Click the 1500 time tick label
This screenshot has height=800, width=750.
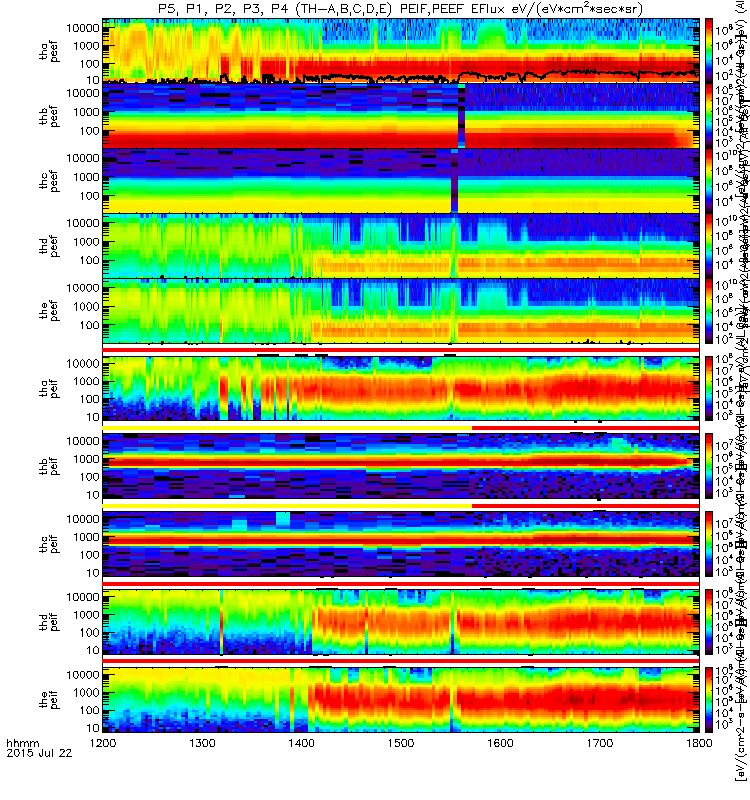[401, 743]
